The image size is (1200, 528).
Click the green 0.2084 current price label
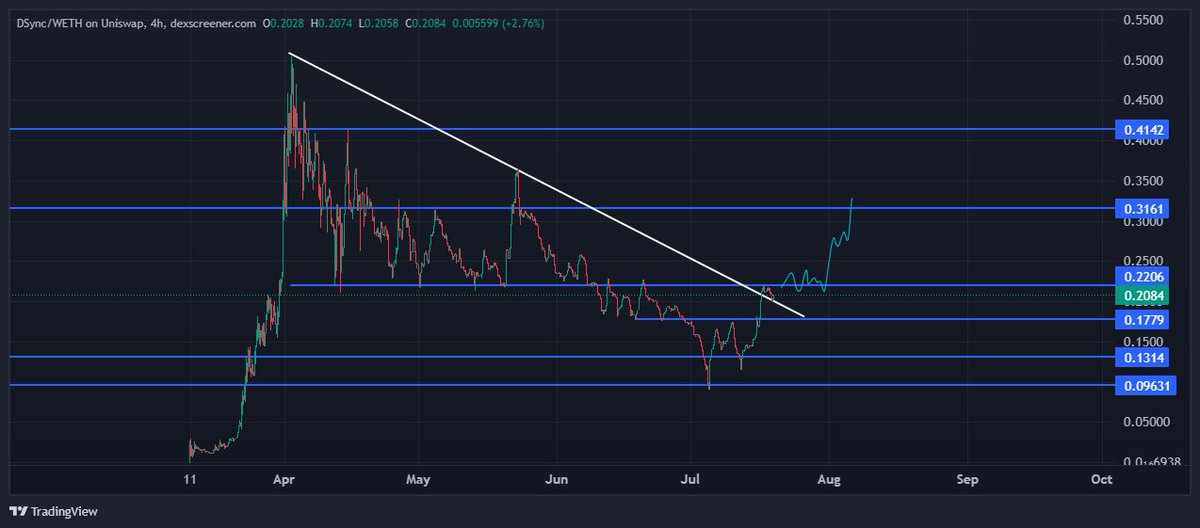[x=1143, y=296]
